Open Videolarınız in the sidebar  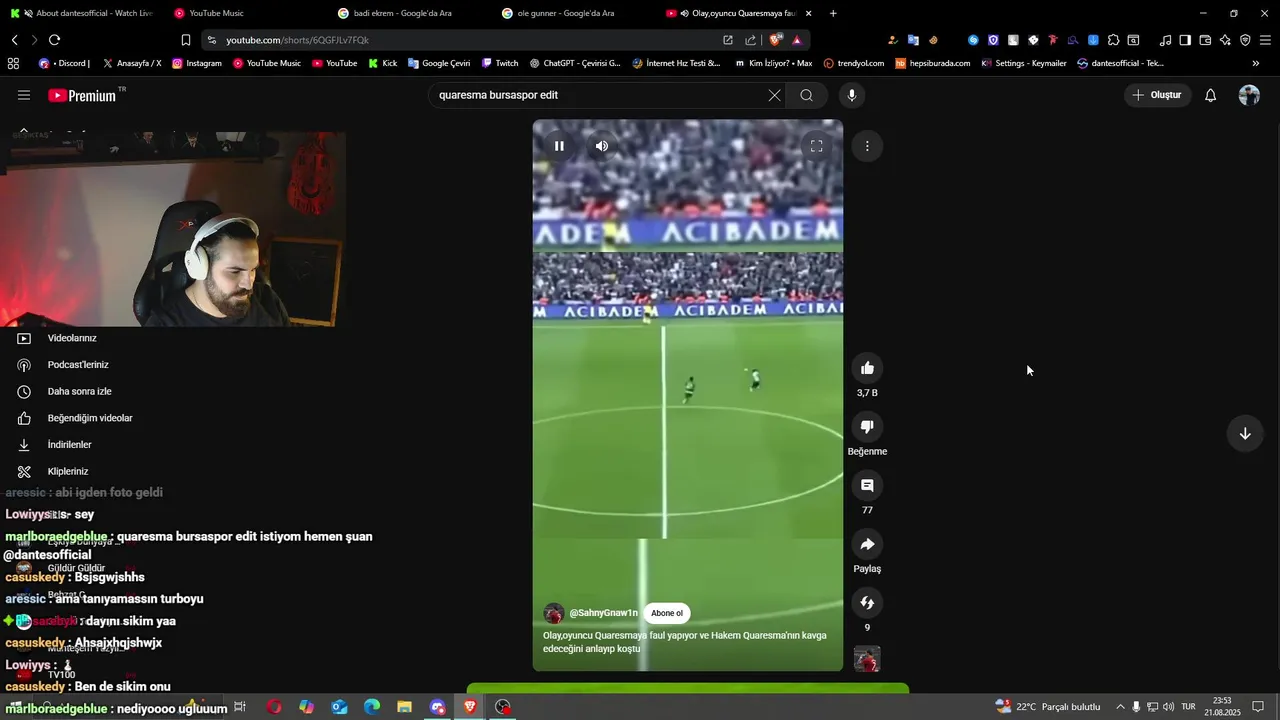click(70, 338)
